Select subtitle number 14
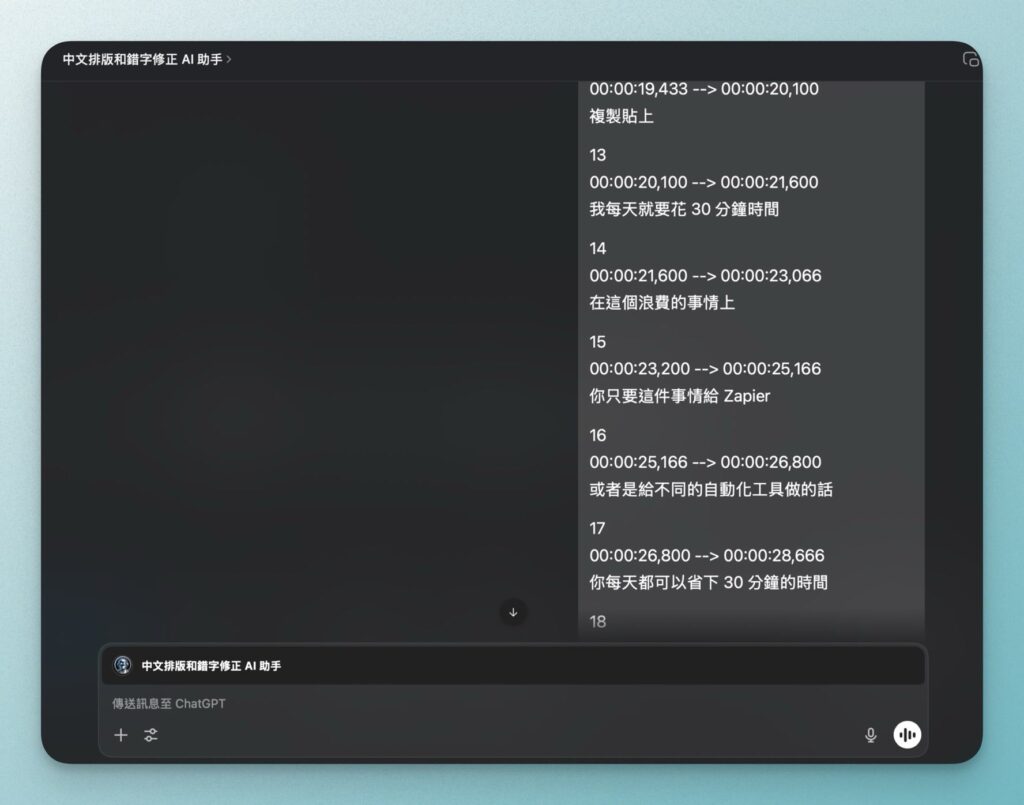The image size is (1024, 805). tap(598, 248)
